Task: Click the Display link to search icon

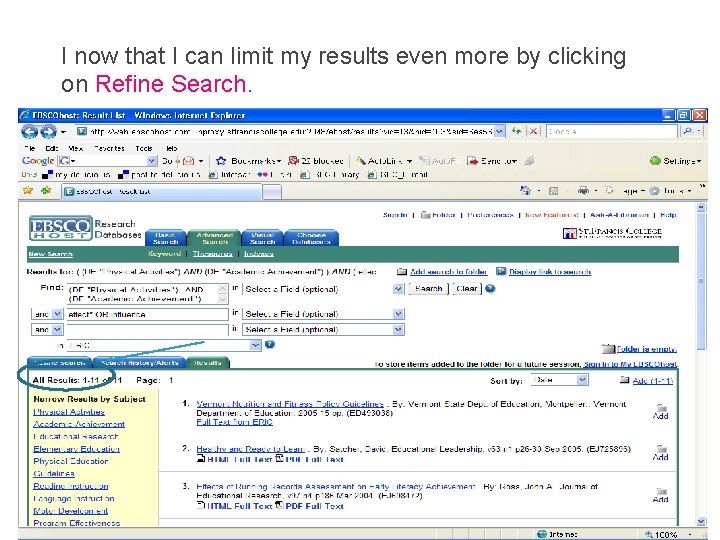Action: pos(501,271)
